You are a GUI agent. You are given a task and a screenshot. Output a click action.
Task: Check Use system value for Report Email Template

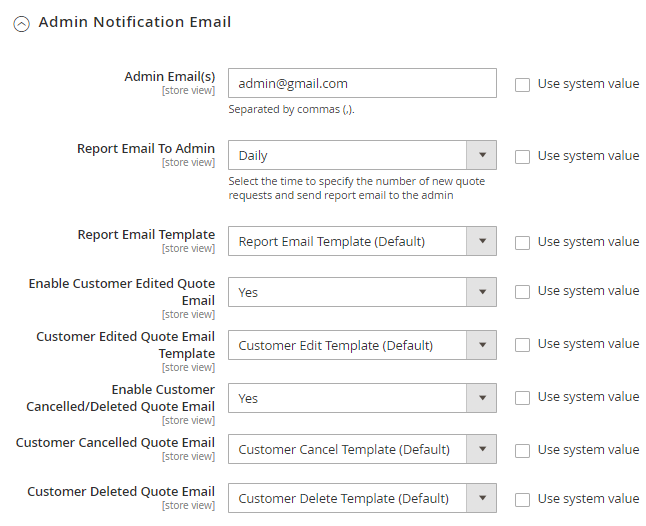pos(523,243)
